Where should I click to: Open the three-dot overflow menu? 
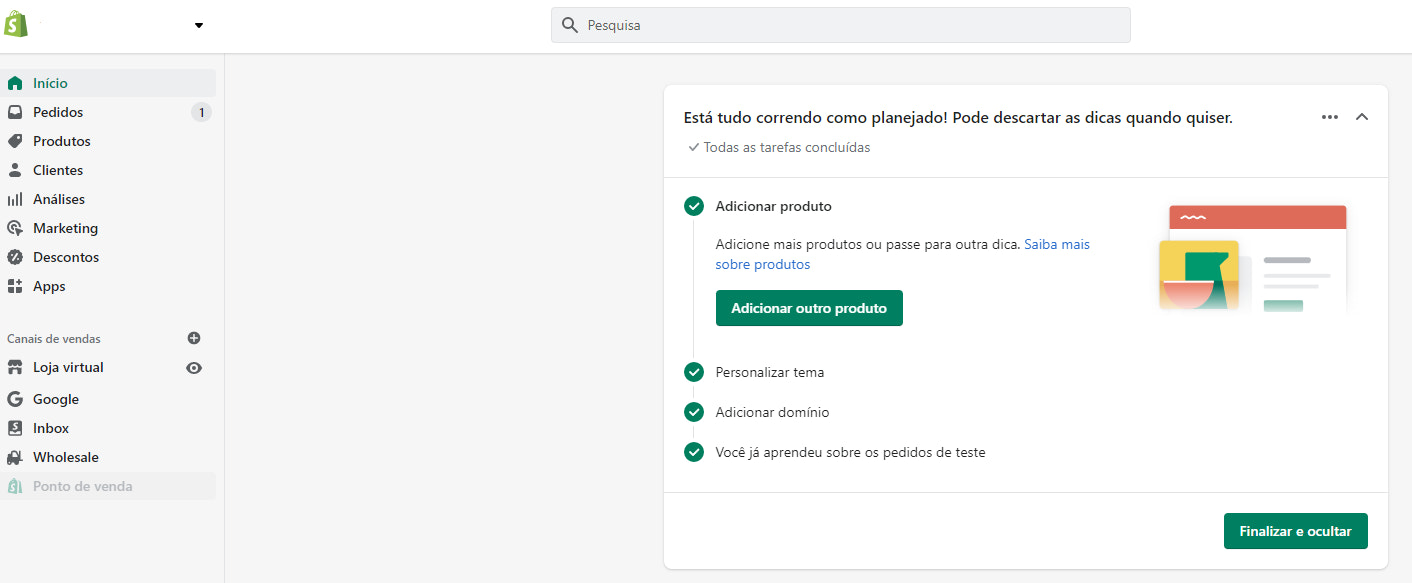(1329, 117)
